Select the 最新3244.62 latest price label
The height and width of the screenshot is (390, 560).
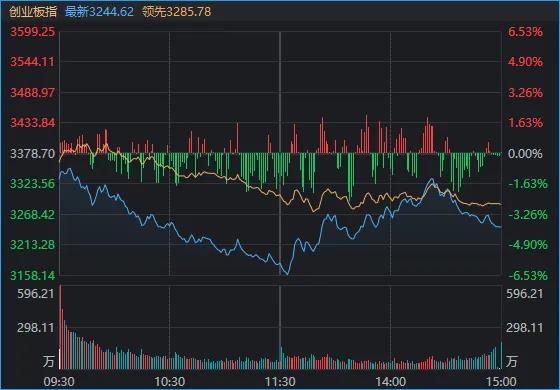point(99,12)
